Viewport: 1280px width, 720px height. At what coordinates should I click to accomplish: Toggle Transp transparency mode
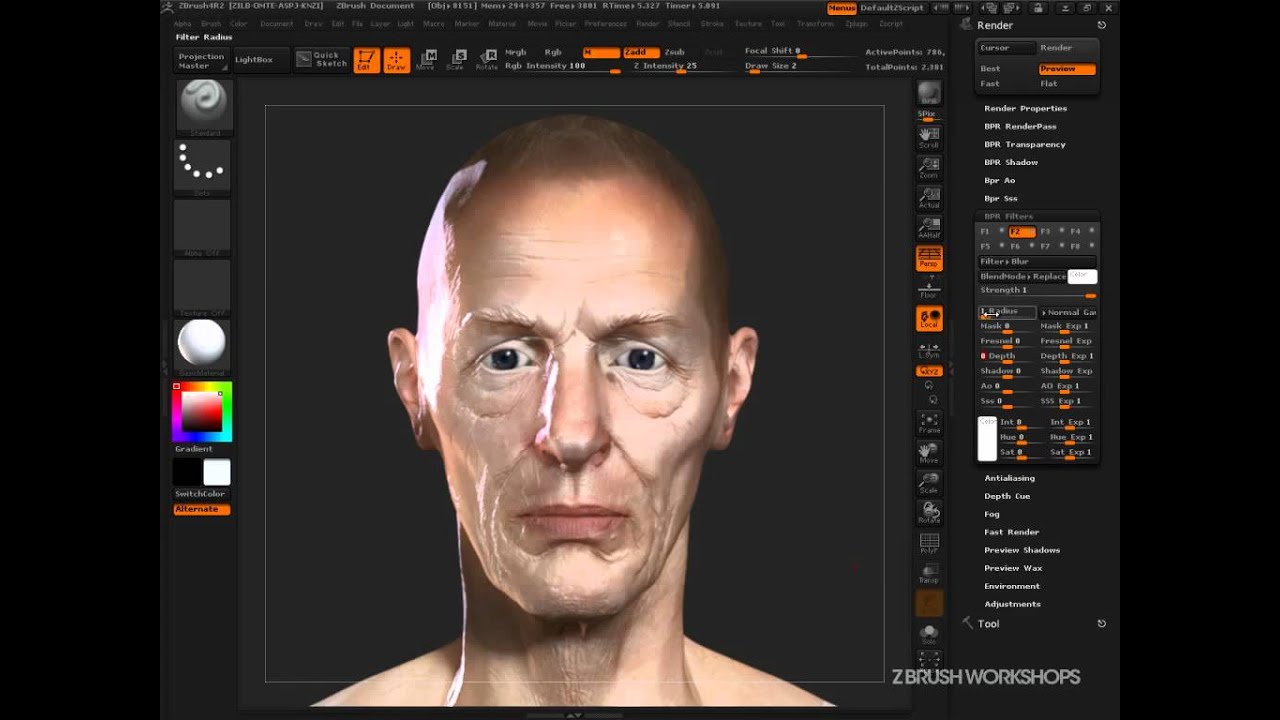click(929, 573)
